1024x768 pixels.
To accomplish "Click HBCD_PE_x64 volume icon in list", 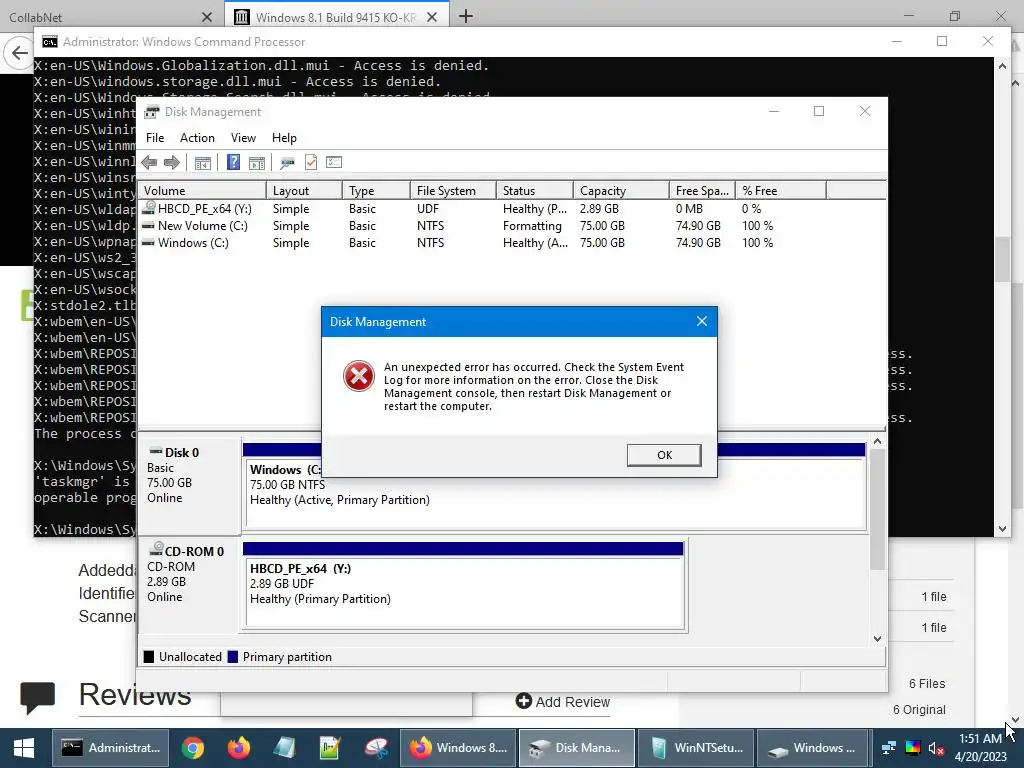I will coord(149,208).
